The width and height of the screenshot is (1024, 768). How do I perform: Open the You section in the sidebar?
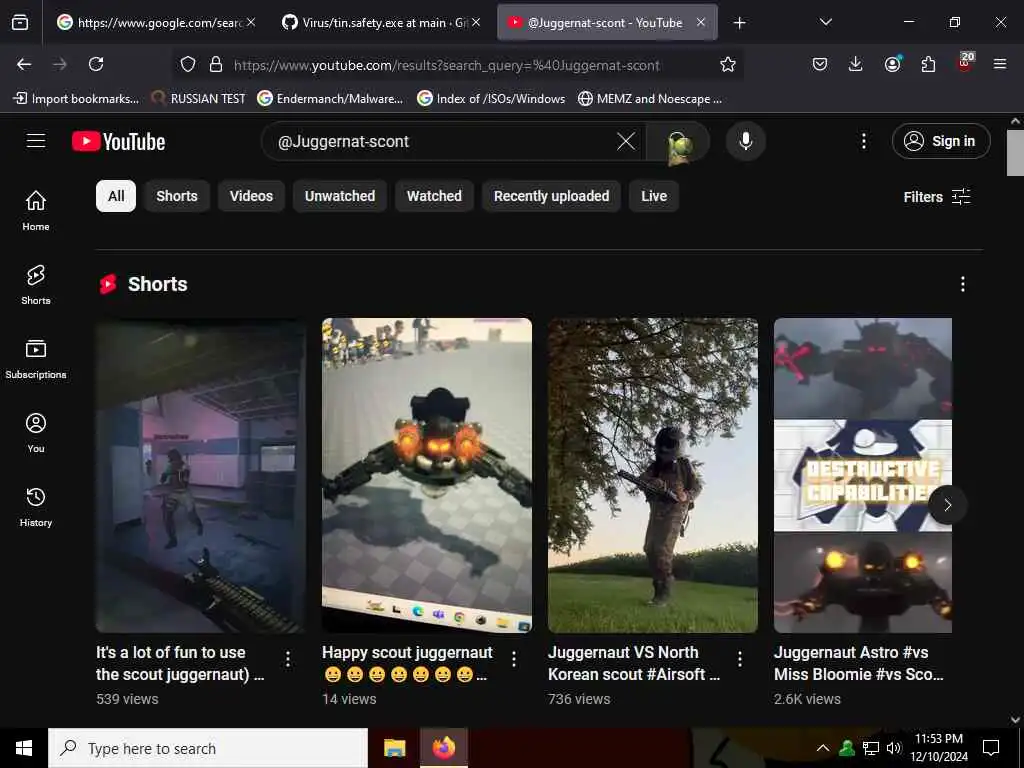(36, 432)
